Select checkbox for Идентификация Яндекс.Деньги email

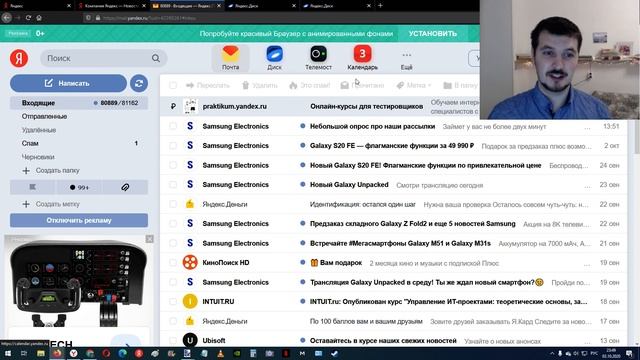pos(173,204)
